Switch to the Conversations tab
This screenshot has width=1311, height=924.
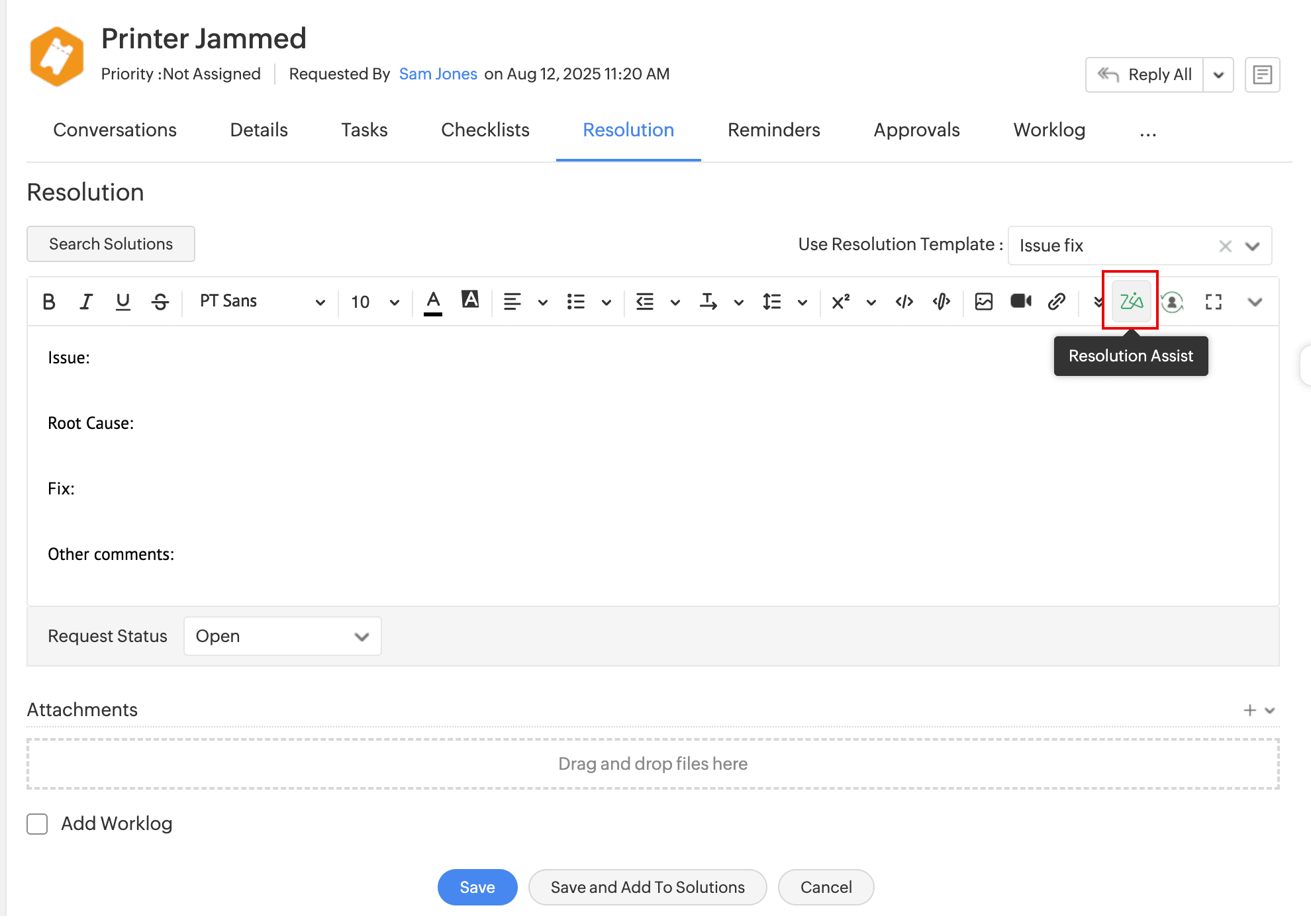click(115, 130)
